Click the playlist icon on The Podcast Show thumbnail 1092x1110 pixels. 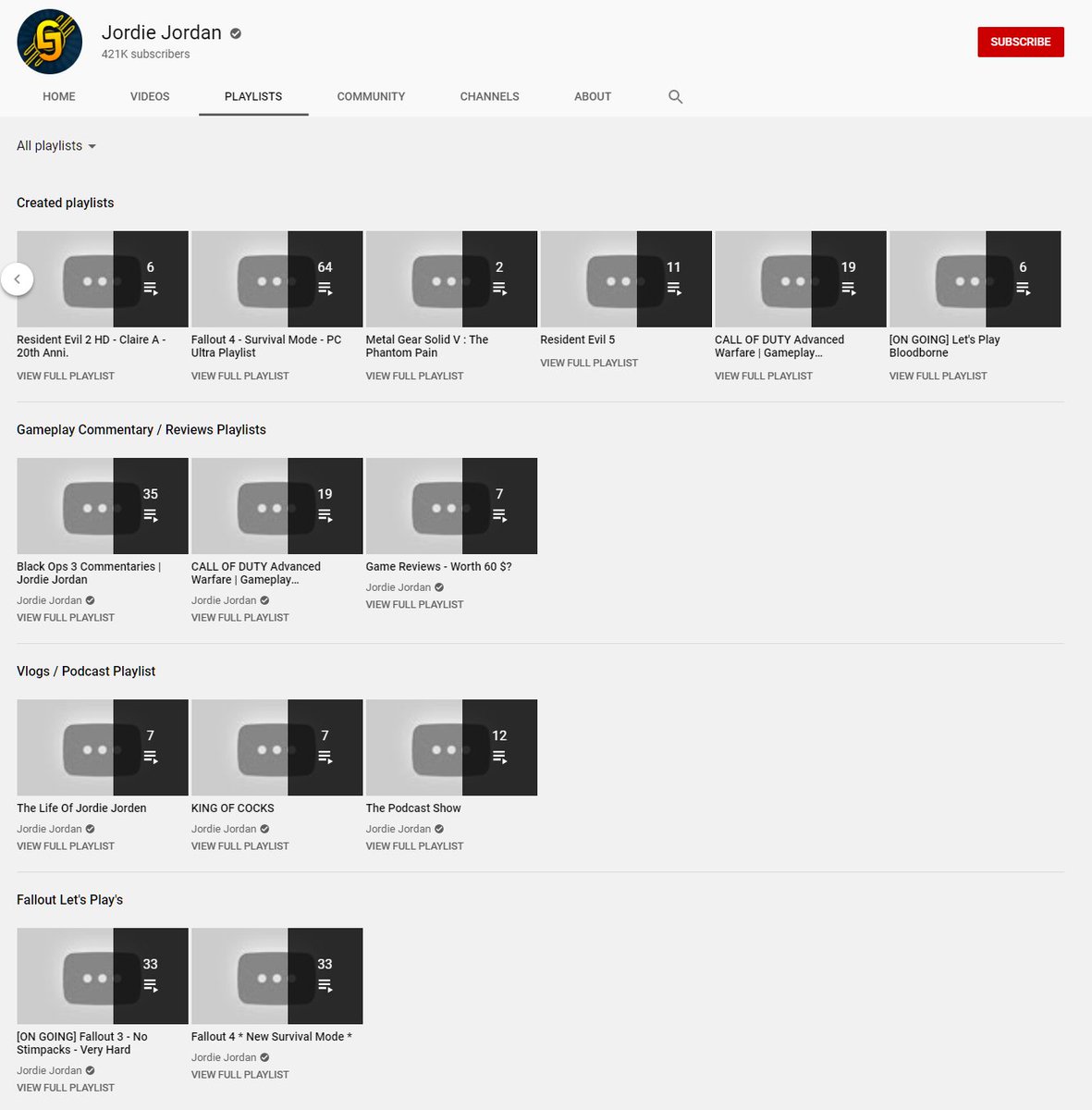point(499,758)
